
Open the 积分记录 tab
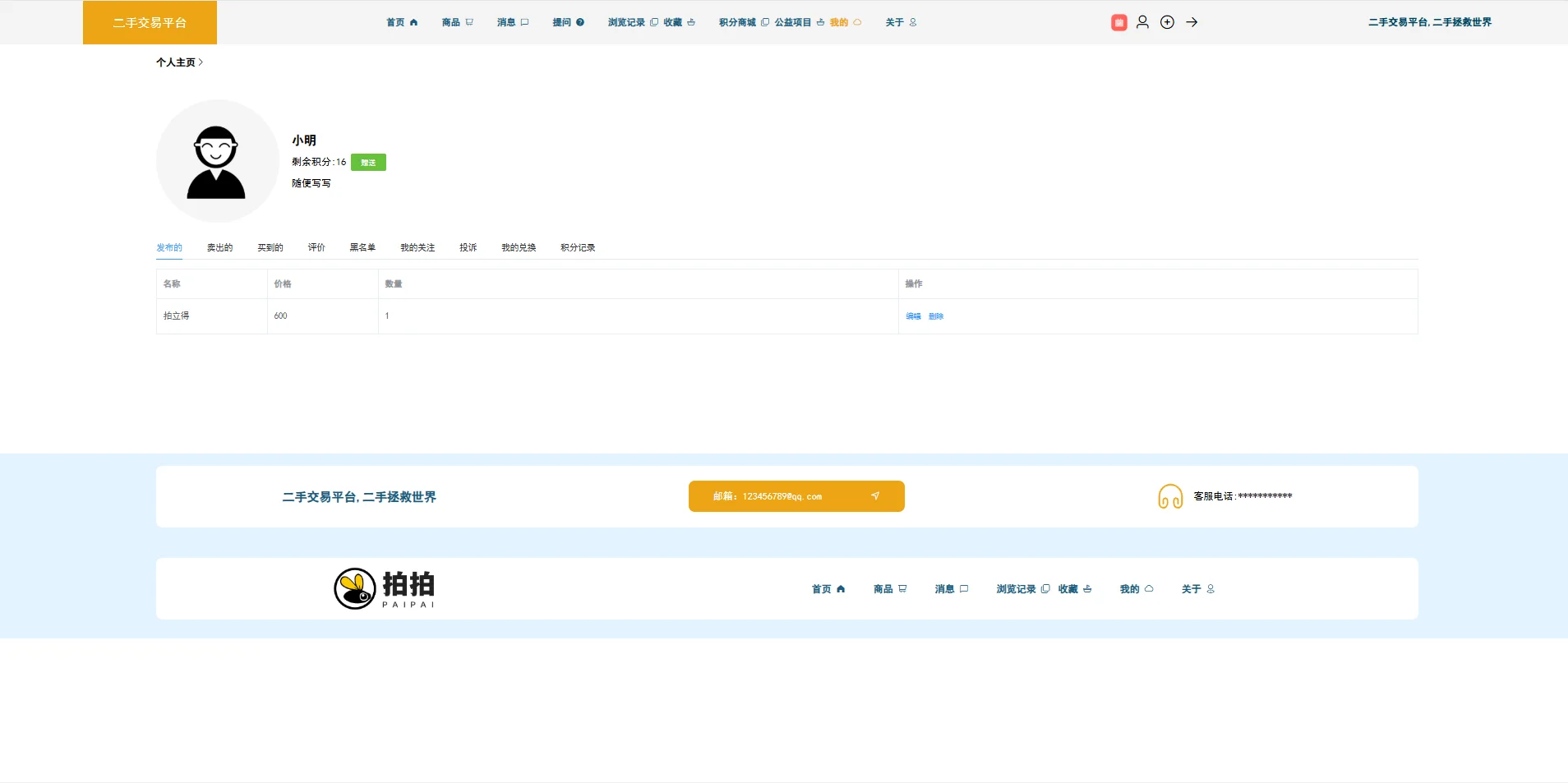577,247
